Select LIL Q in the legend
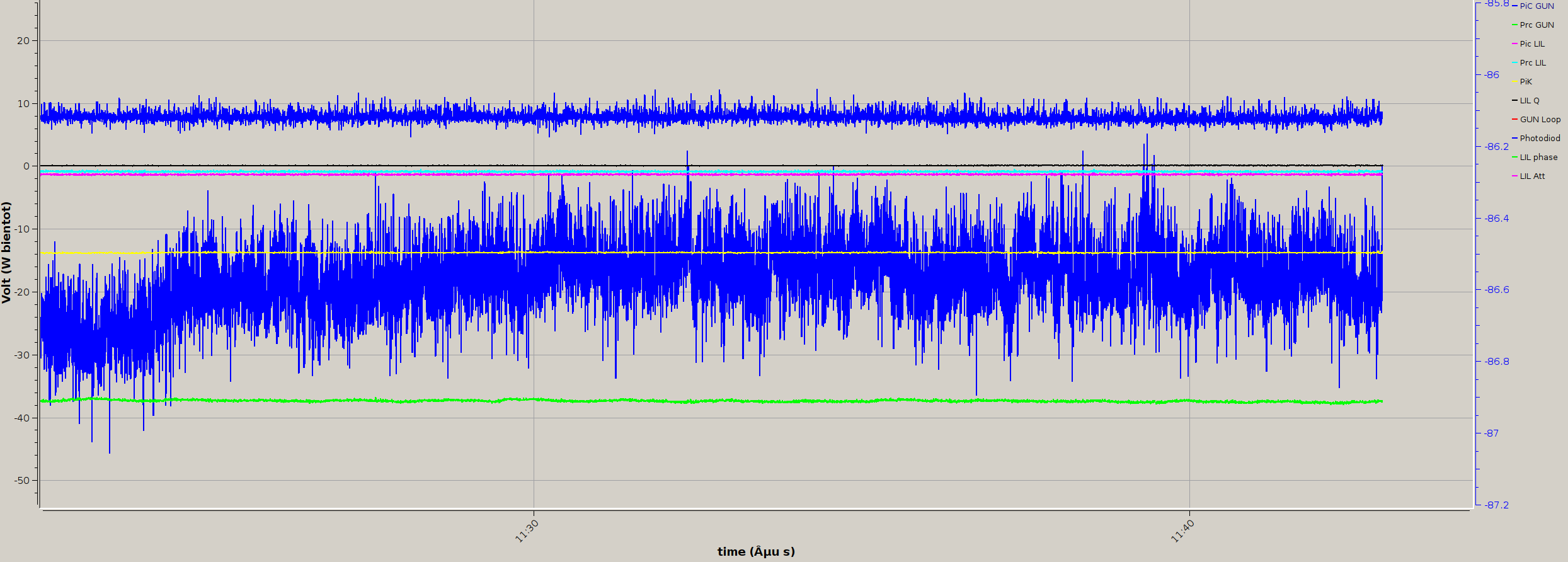1568x562 pixels. coord(1529,101)
